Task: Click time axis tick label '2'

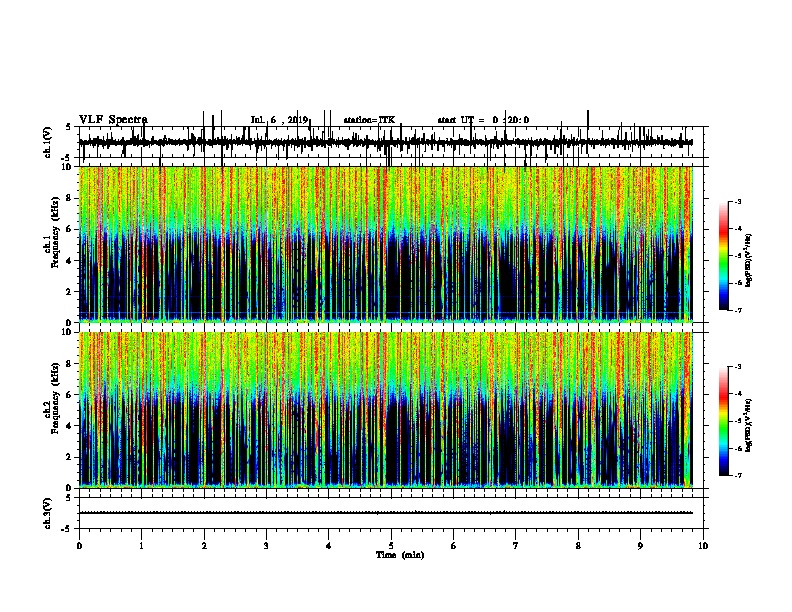Action: 204,546
